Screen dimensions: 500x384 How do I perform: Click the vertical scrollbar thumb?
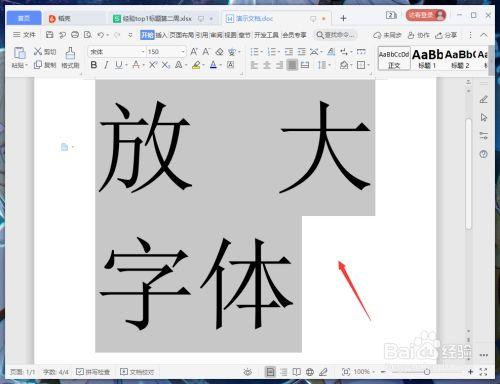pyautogui.click(x=469, y=173)
